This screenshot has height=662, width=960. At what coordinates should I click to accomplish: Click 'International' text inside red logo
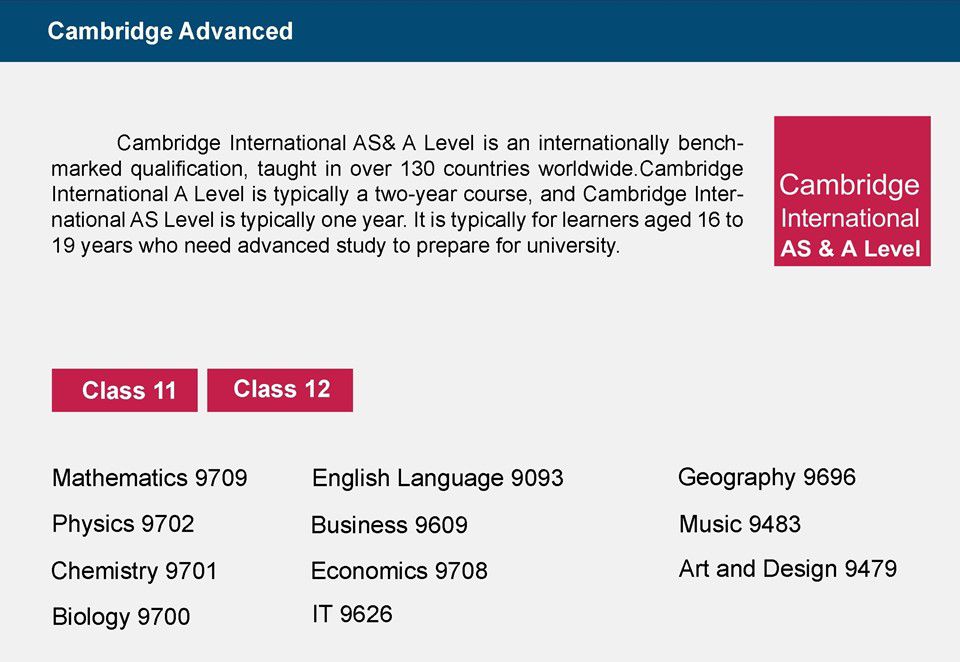coord(850,219)
